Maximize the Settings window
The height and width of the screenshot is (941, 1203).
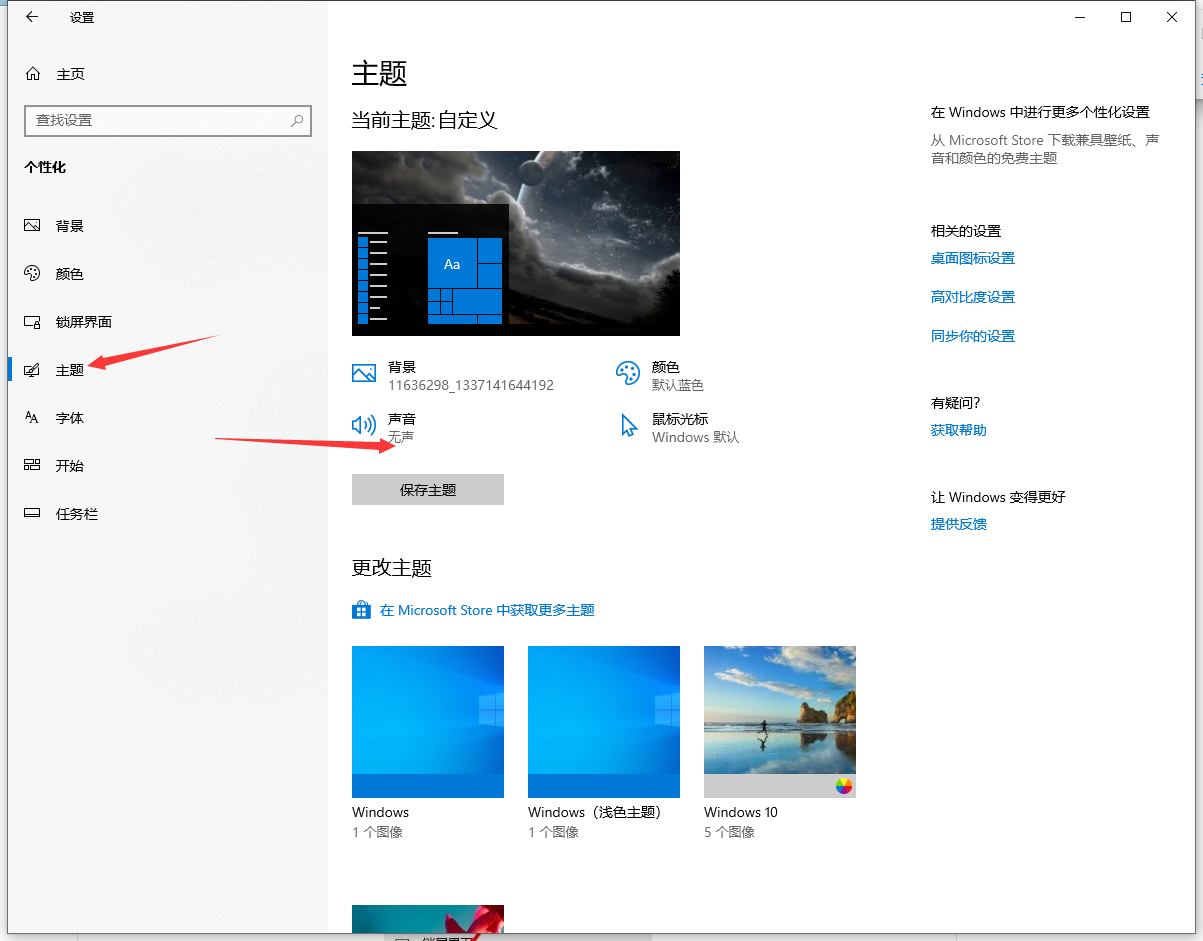[x=1126, y=17]
